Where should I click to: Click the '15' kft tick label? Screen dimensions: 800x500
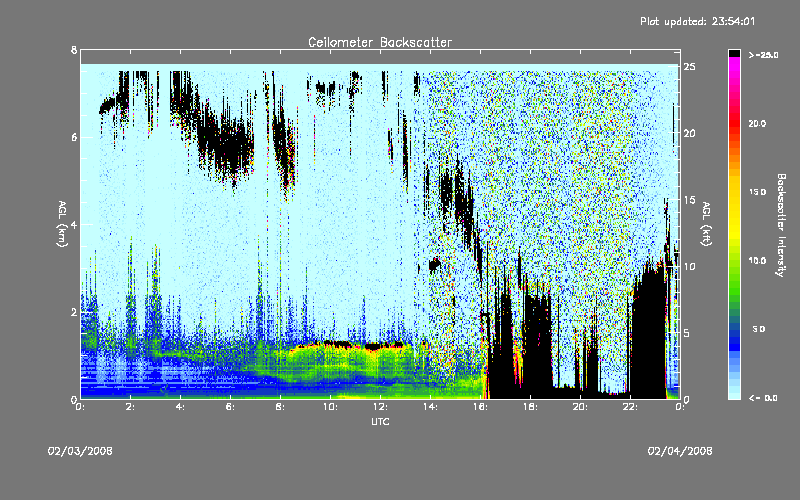[689, 200]
